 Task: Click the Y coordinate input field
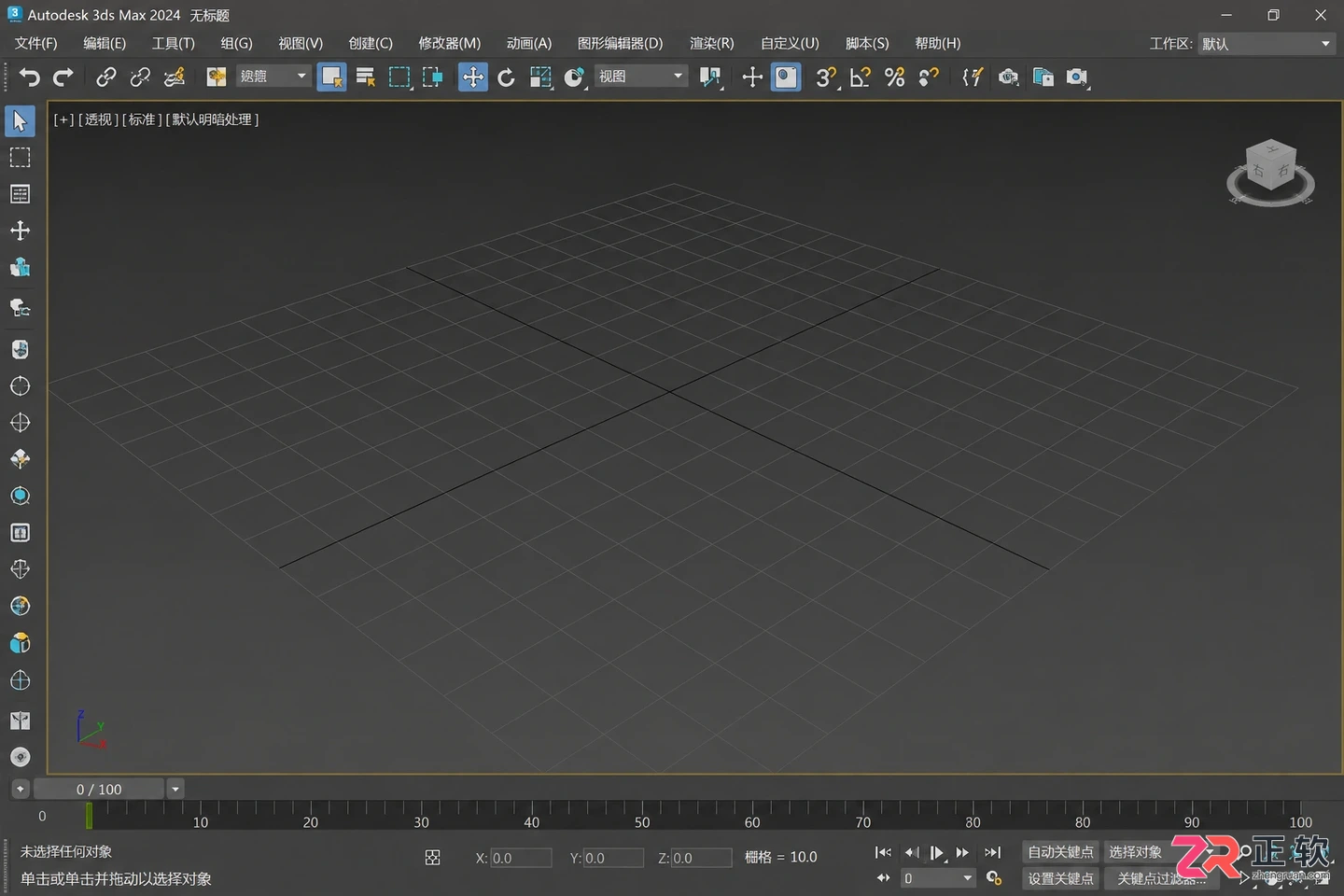613,858
